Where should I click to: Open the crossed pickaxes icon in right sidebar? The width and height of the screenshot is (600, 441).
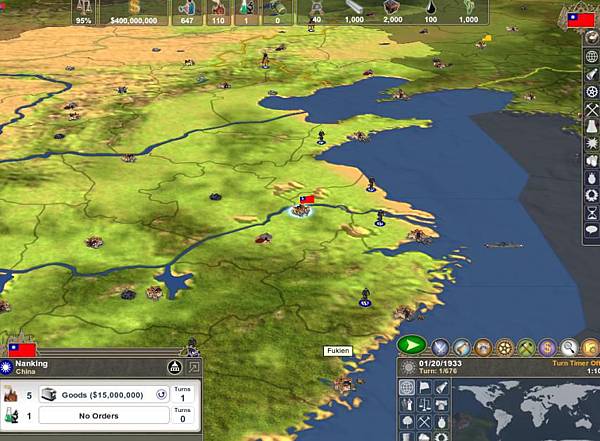pyautogui.click(x=592, y=110)
